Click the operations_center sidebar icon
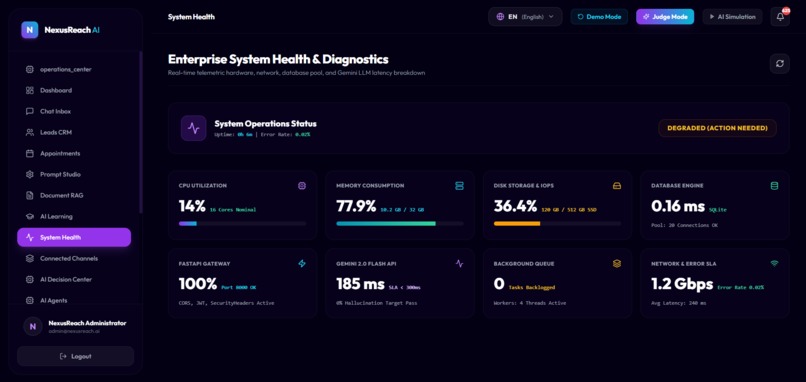 [30, 69]
